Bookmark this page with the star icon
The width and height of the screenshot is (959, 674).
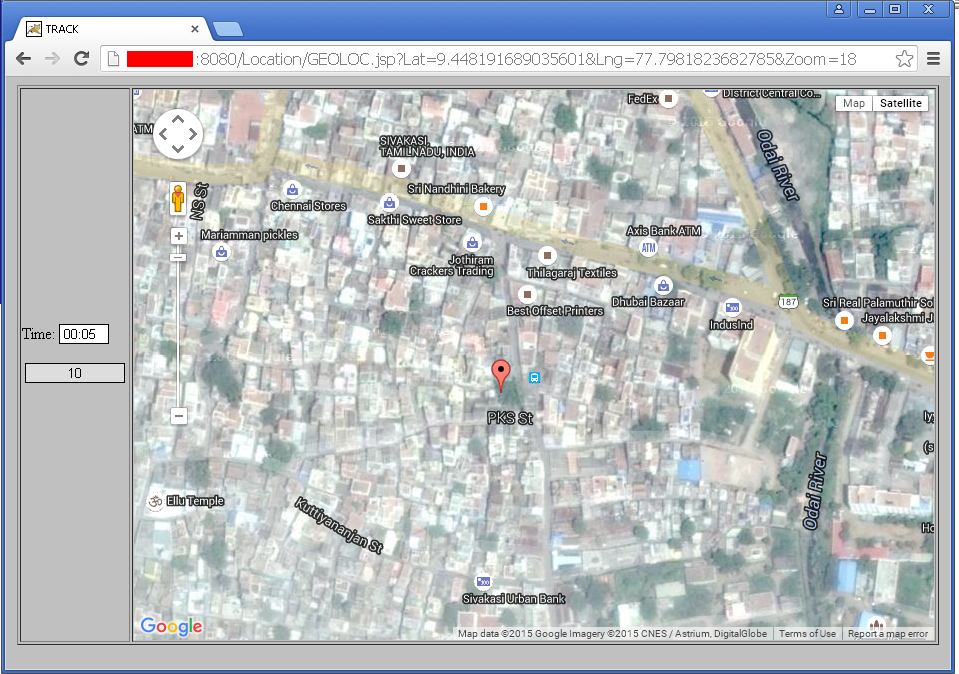tap(904, 59)
